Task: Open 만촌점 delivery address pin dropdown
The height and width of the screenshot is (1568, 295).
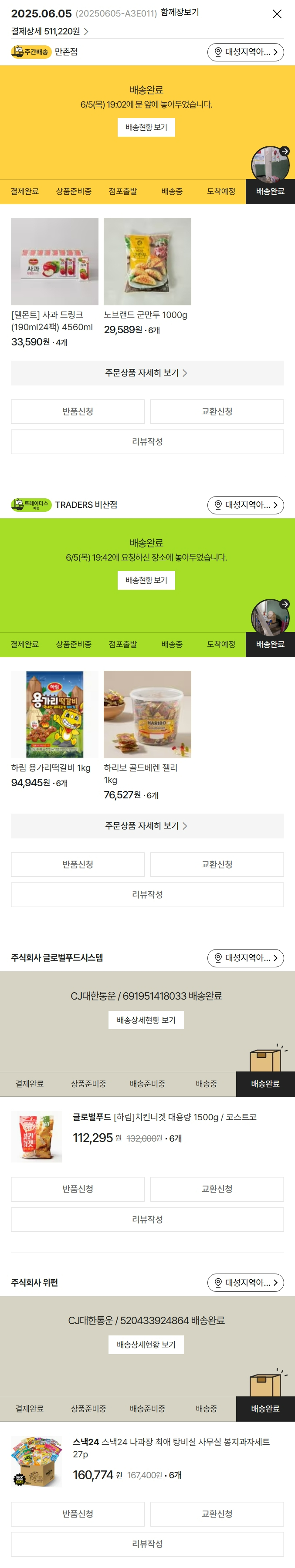Action: tap(246, 52)
